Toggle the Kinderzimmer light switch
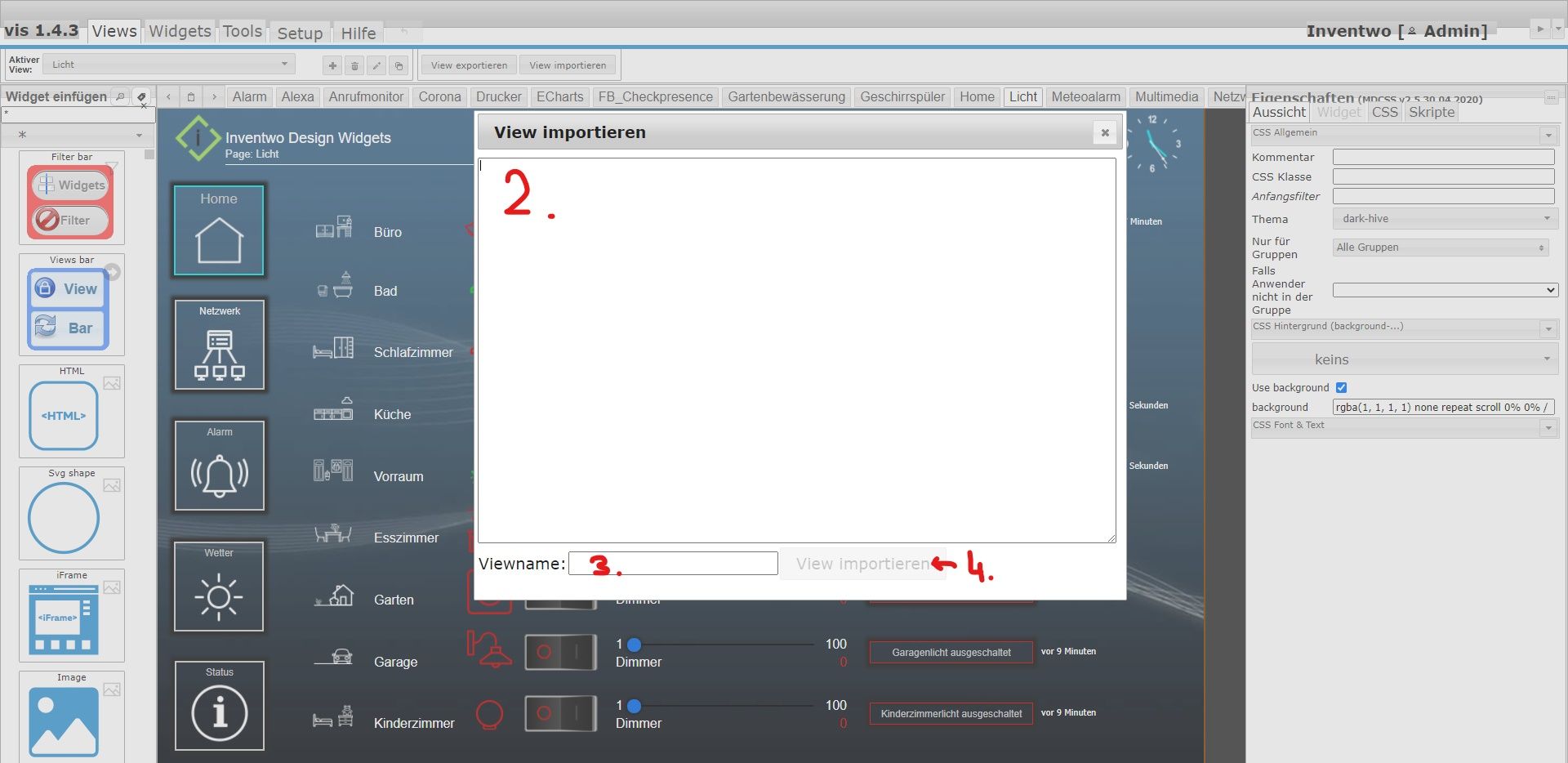Viewport: 1568px width, 763px height. pyautogui.click(x=560, y=713)
